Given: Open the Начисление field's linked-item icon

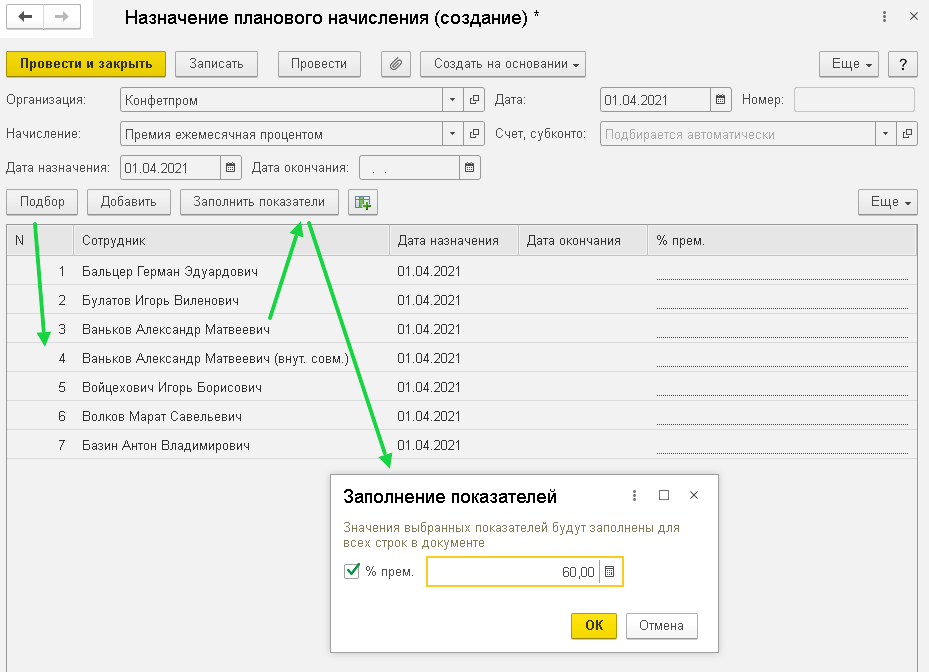Looking at the screenshot, I should (x=474, y=134).
